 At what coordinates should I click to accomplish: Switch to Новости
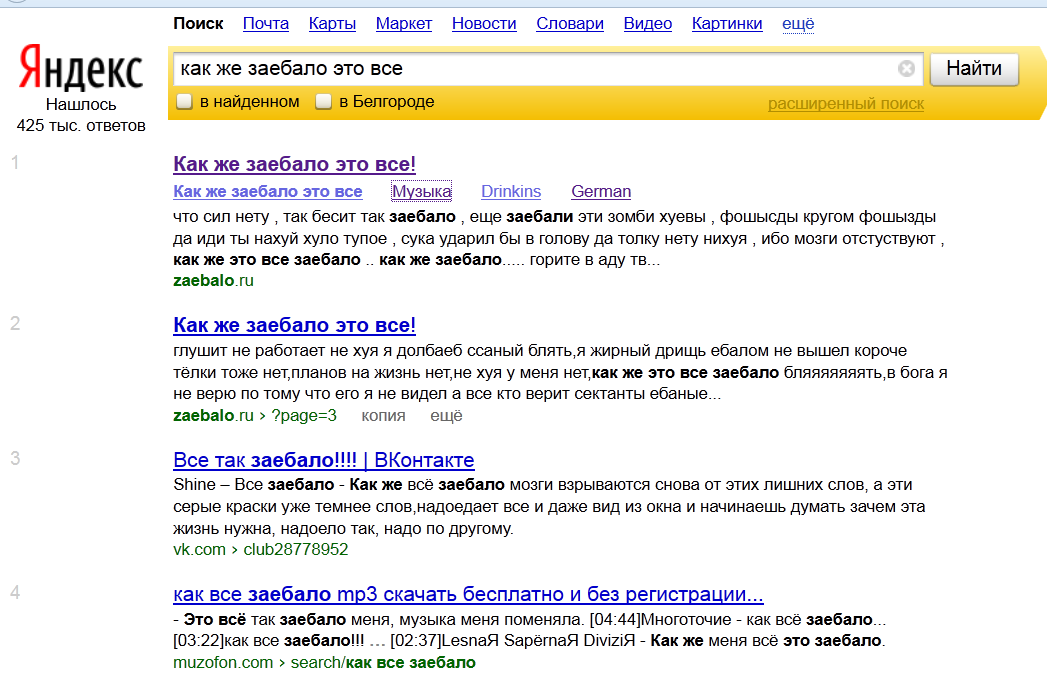[x=484, y=23]
